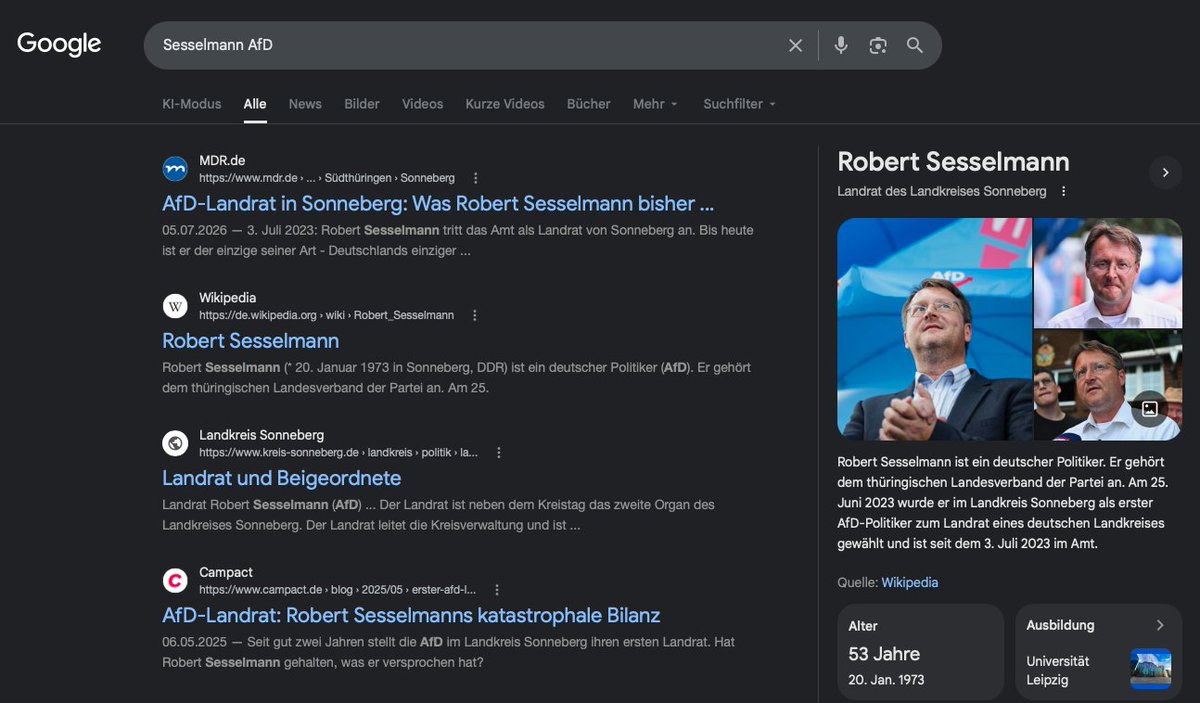
Task: Open the Bücher tab
Action: [x=588, y=104]
